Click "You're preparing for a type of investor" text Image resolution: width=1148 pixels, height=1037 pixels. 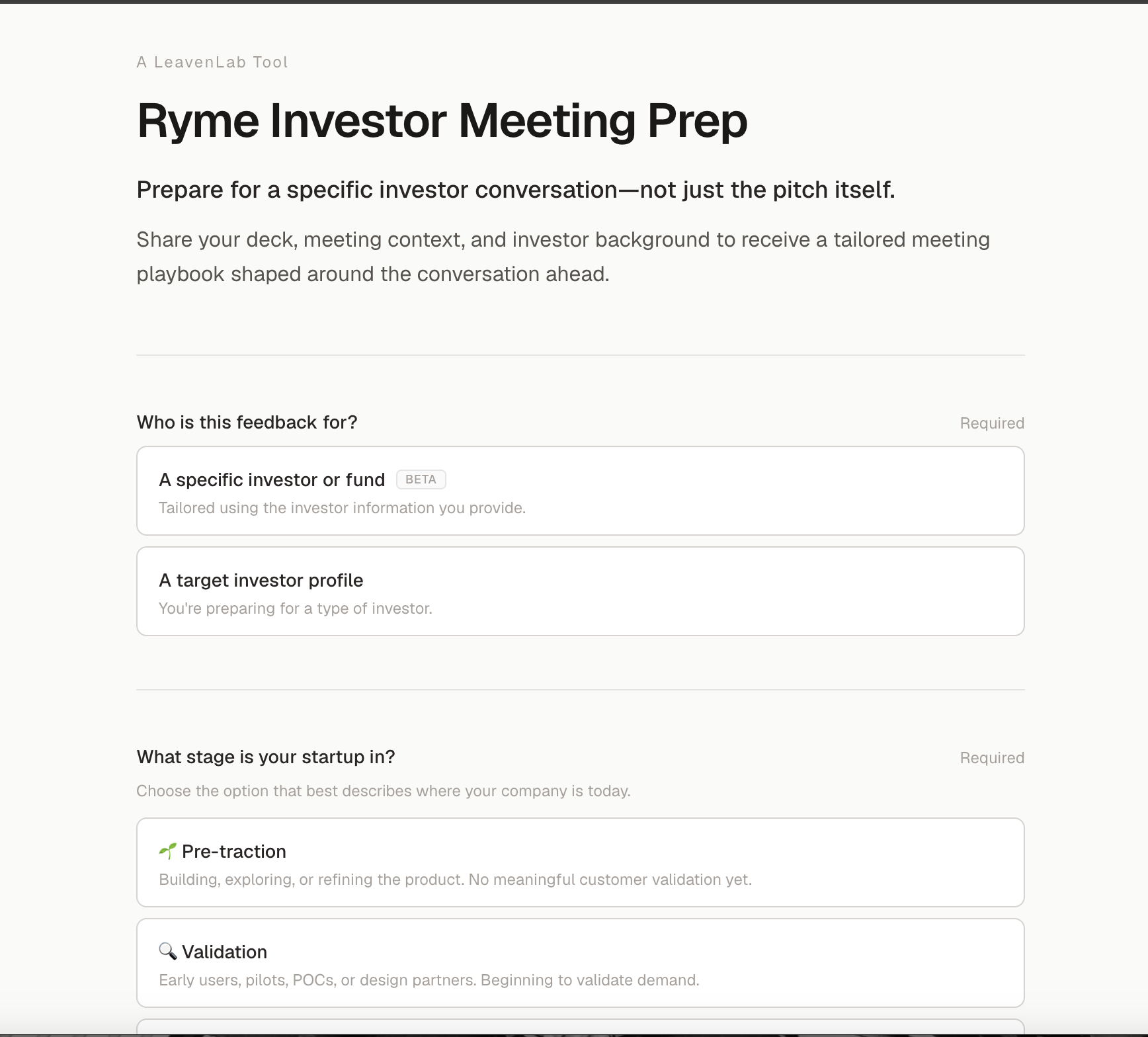pos(296,608)
